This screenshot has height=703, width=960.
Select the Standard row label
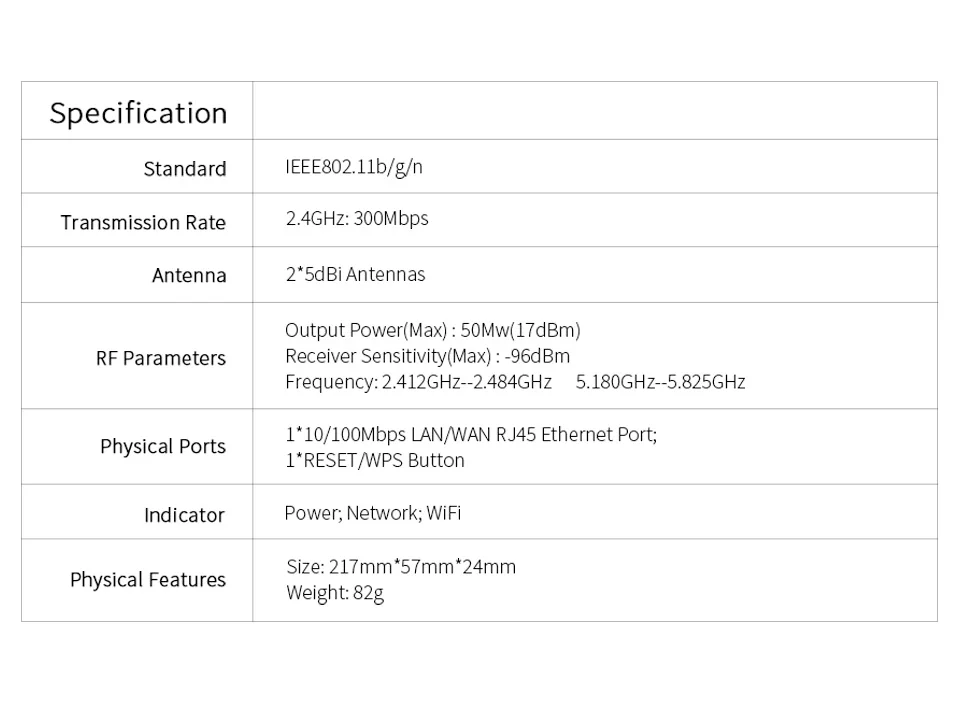tap(185, 168)
